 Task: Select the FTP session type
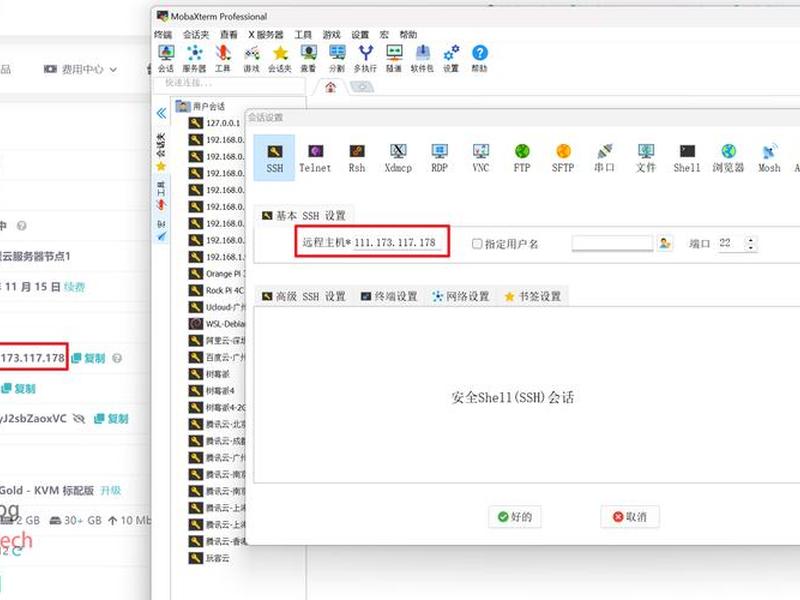tap(522, 158)
